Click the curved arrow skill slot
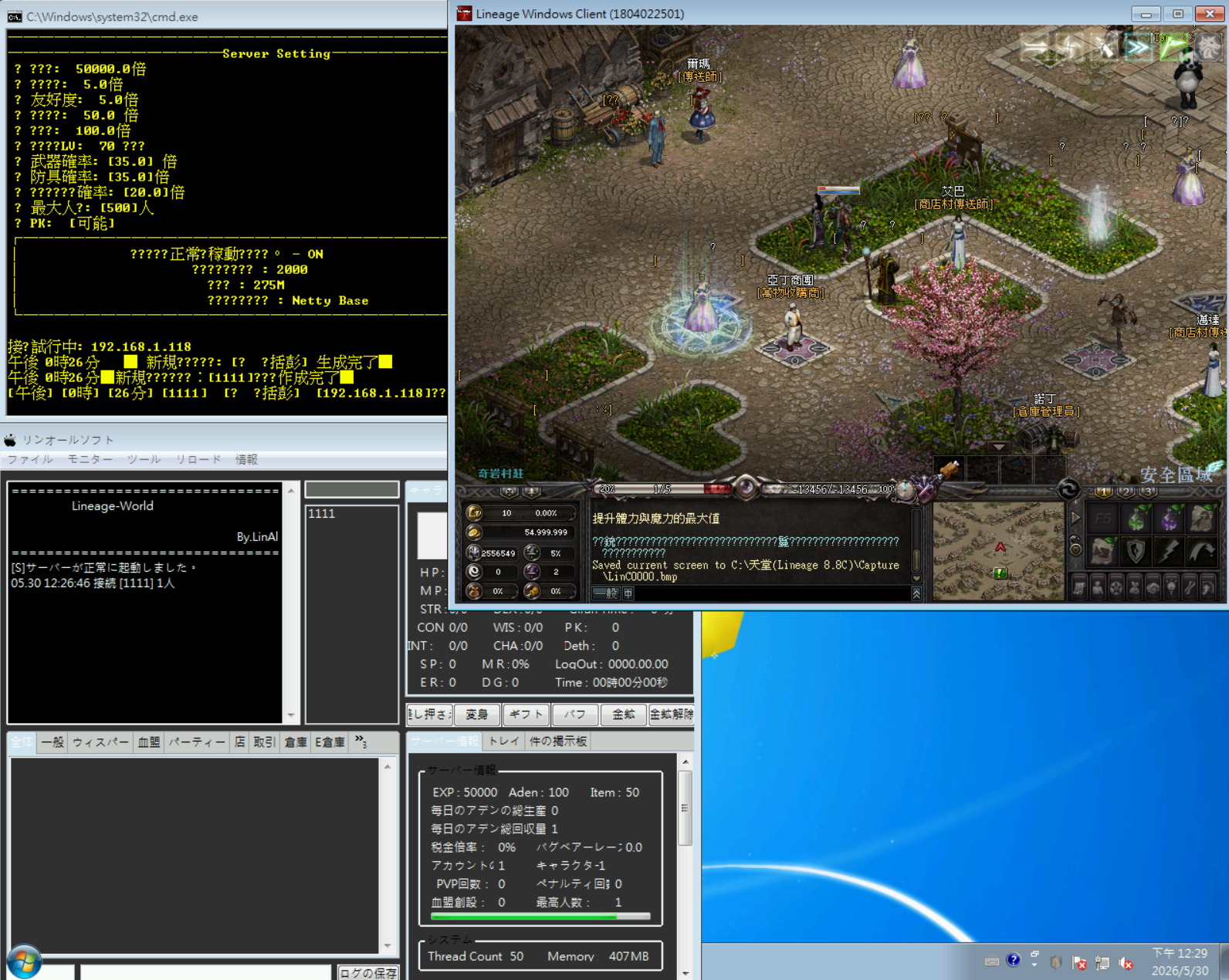This screenshot has height=980, width=1229. 1202,550
